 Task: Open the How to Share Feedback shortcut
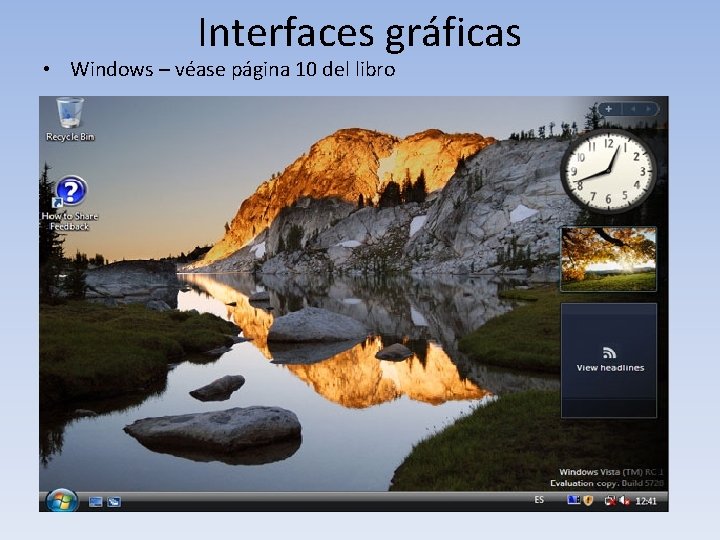(71, 191)
